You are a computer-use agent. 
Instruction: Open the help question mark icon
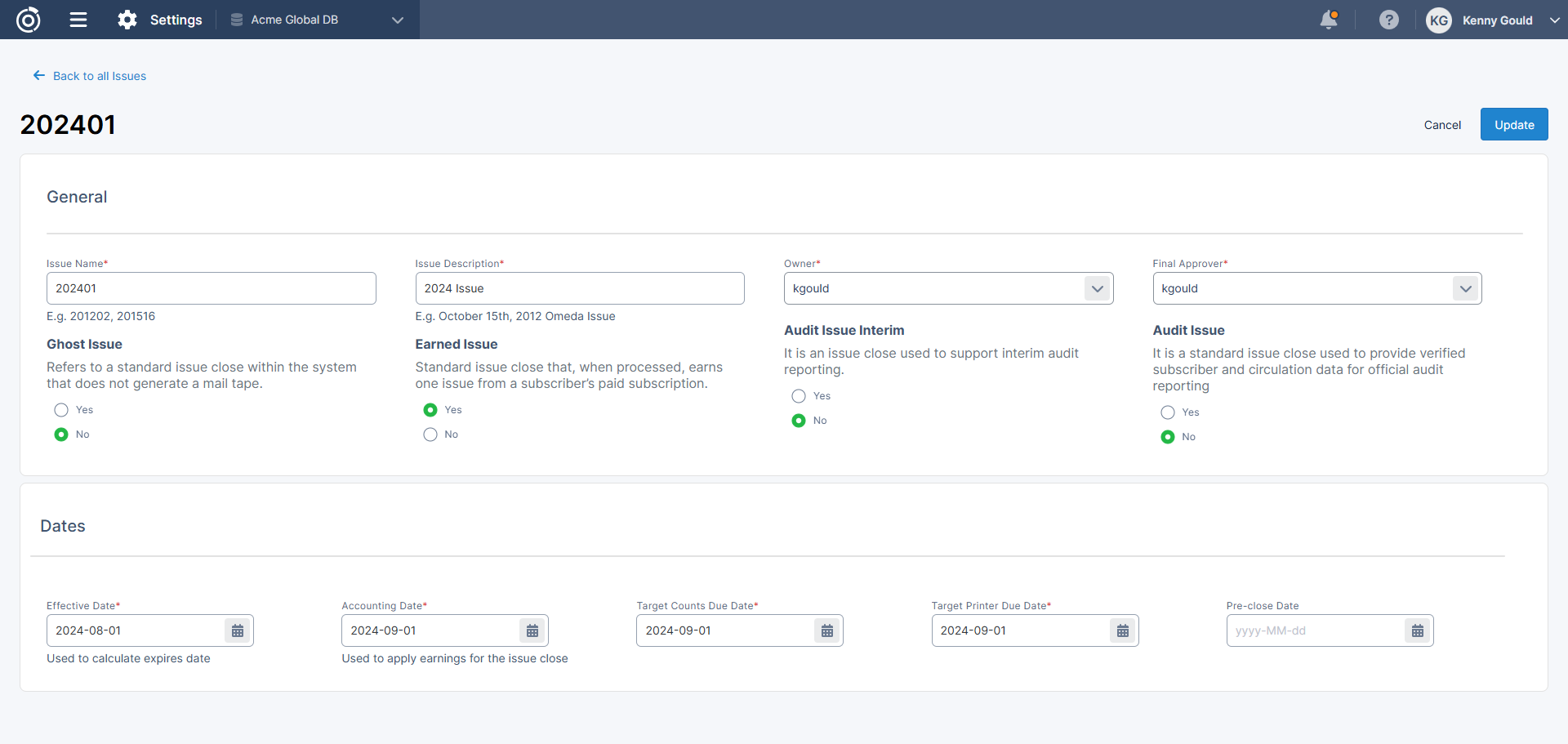coord(1388,20)
